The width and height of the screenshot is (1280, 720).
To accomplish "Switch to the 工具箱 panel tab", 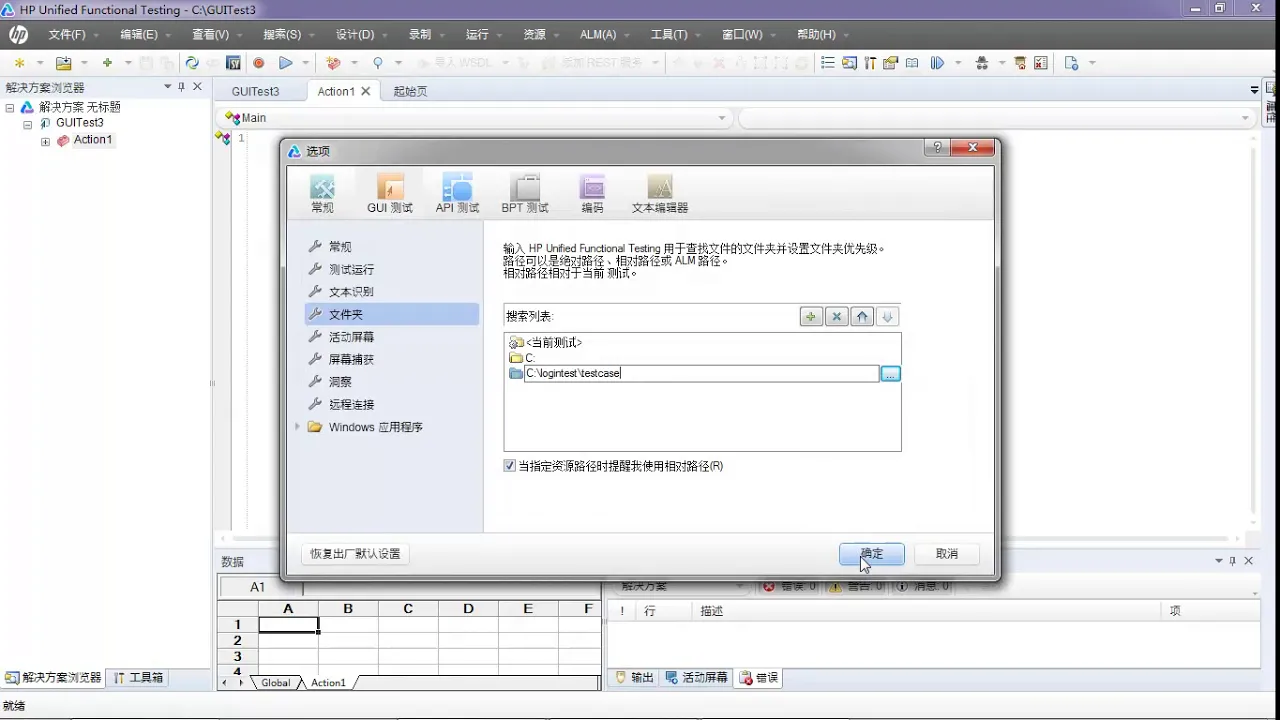I will click(139, 678).
